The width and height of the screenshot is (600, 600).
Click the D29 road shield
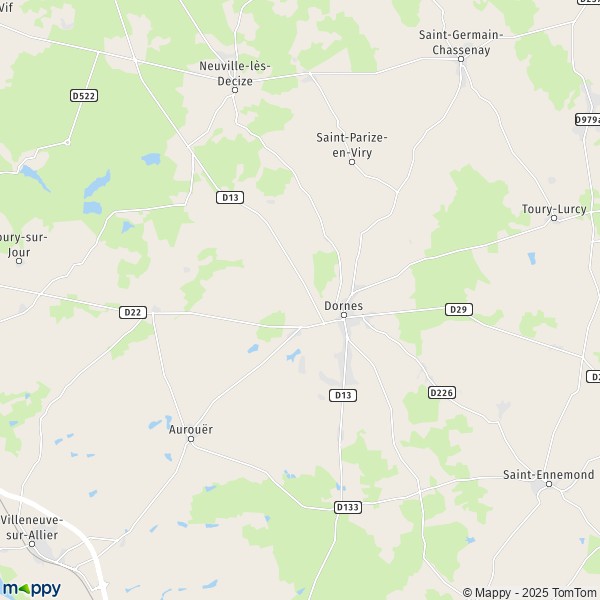(459, 309)
